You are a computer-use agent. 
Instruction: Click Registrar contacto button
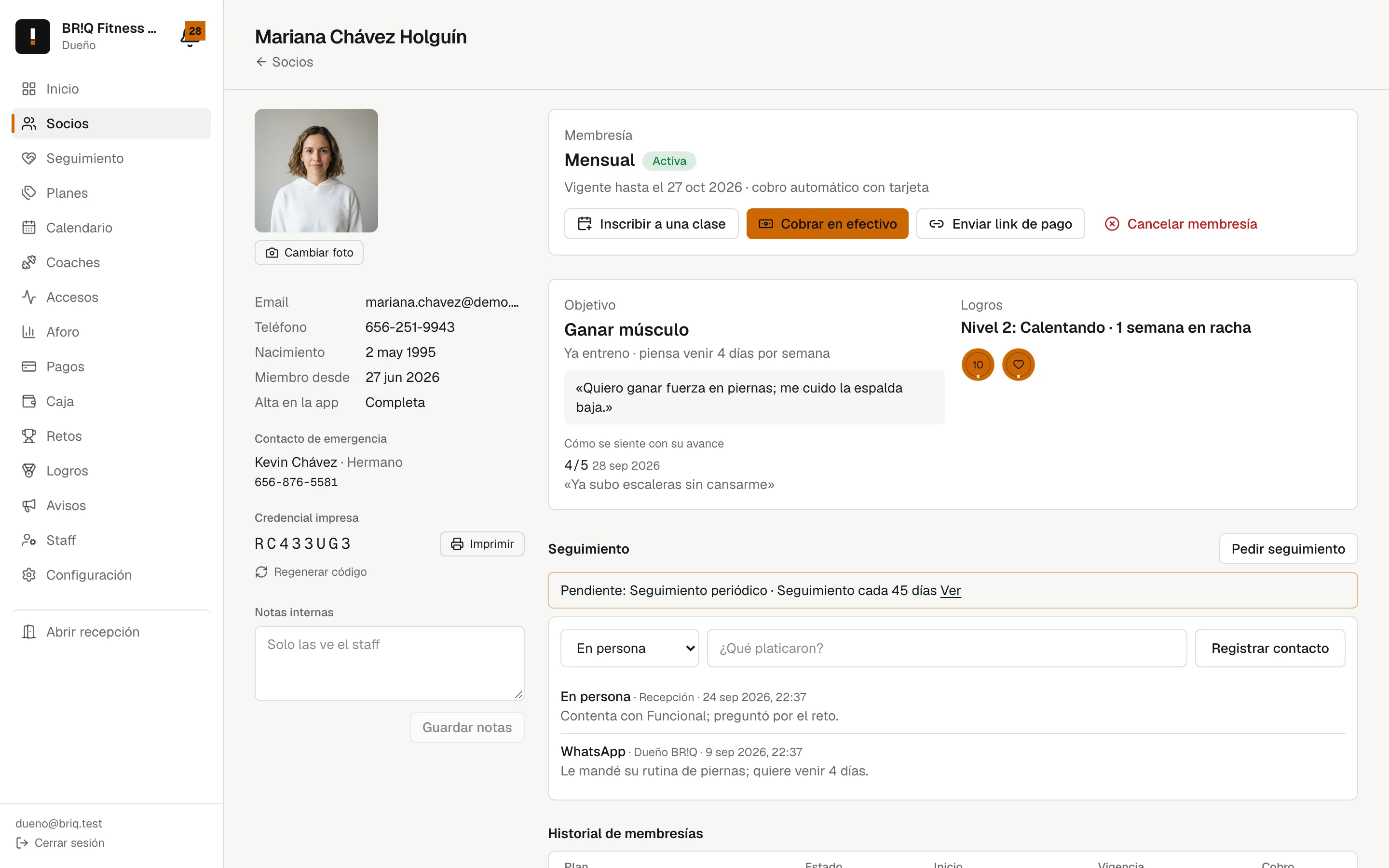point(1269,648)
